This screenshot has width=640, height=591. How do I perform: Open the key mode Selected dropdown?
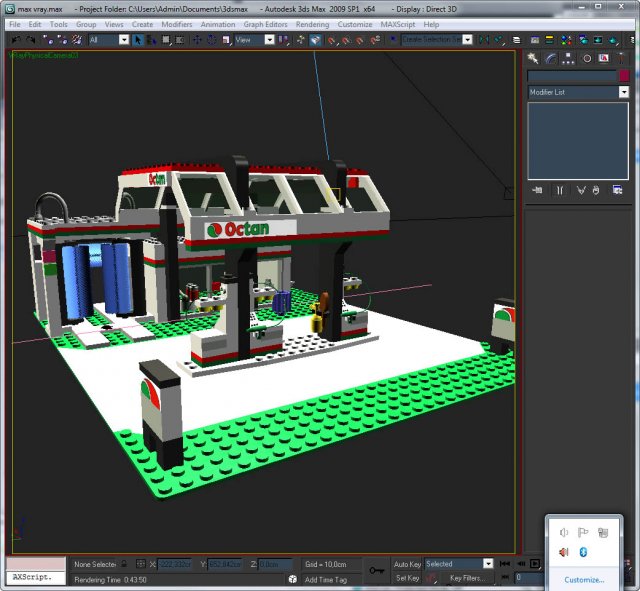(x=488, y=564)
